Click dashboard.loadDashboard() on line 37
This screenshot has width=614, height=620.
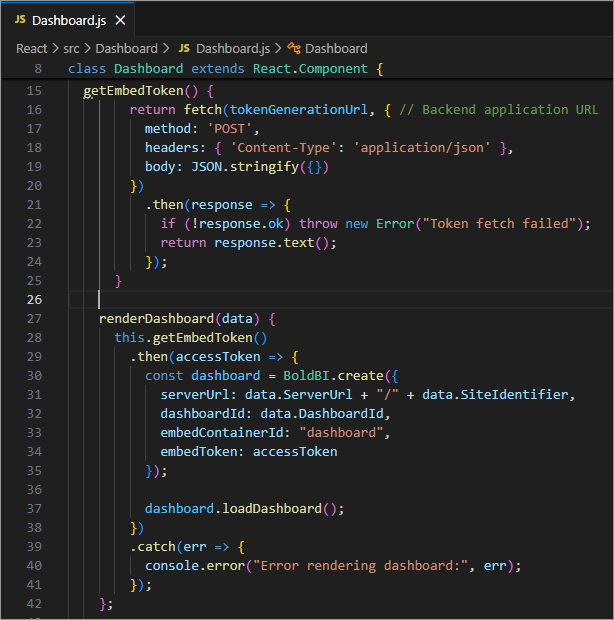[241, 508]
